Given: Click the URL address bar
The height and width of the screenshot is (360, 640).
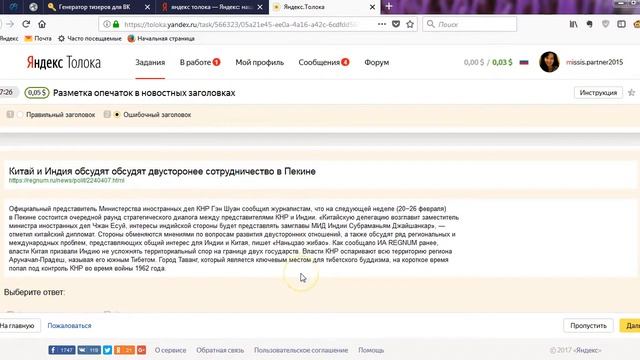Looking at the screenshot, I should pos(241,24).
